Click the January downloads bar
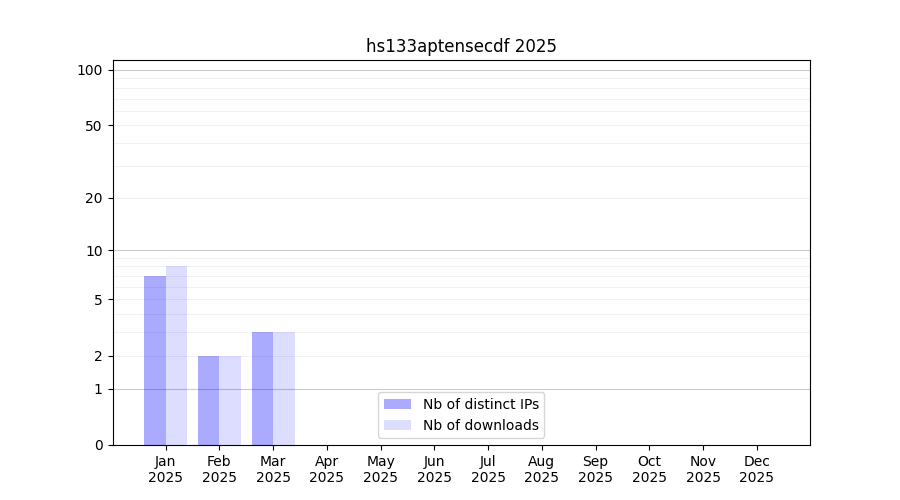This screenshot has height=500, width=900. tap(177, 355)
